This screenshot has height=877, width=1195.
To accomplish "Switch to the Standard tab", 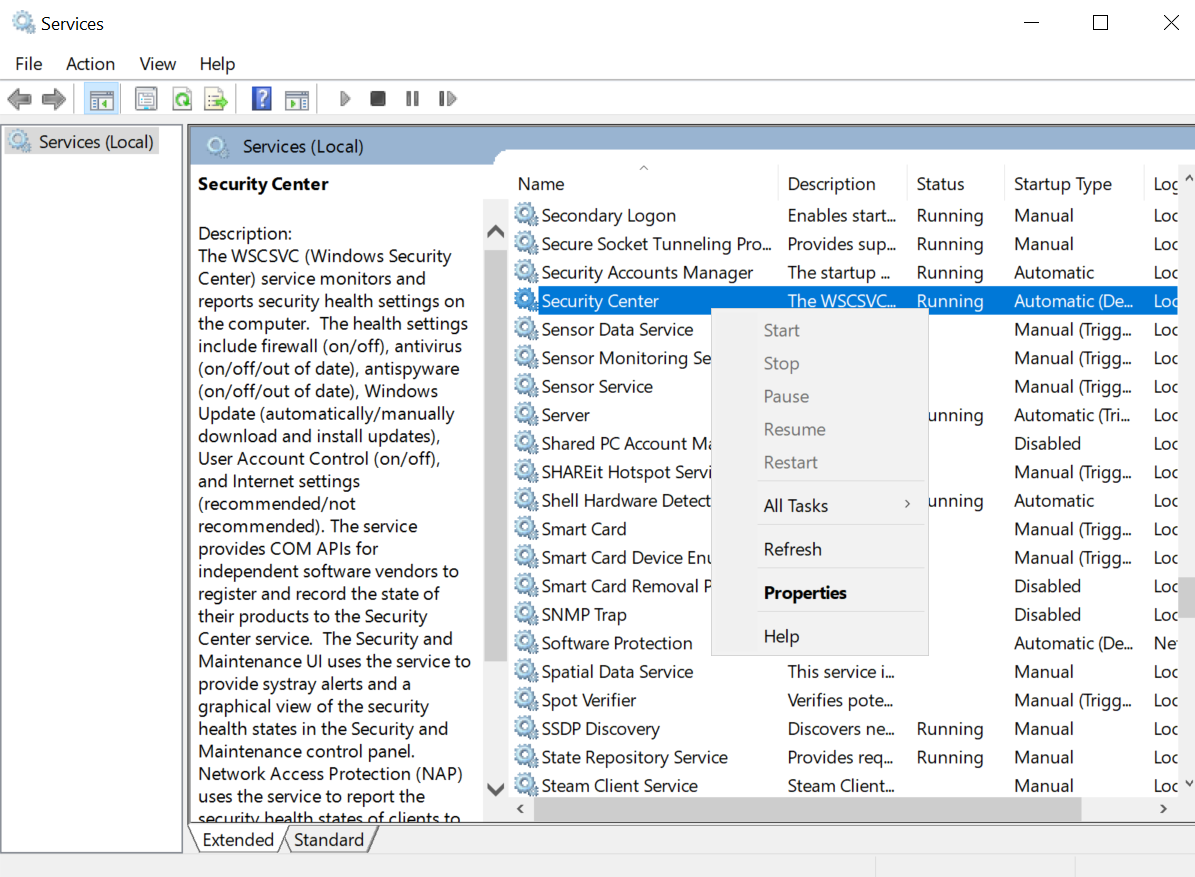I will [329, 840].
